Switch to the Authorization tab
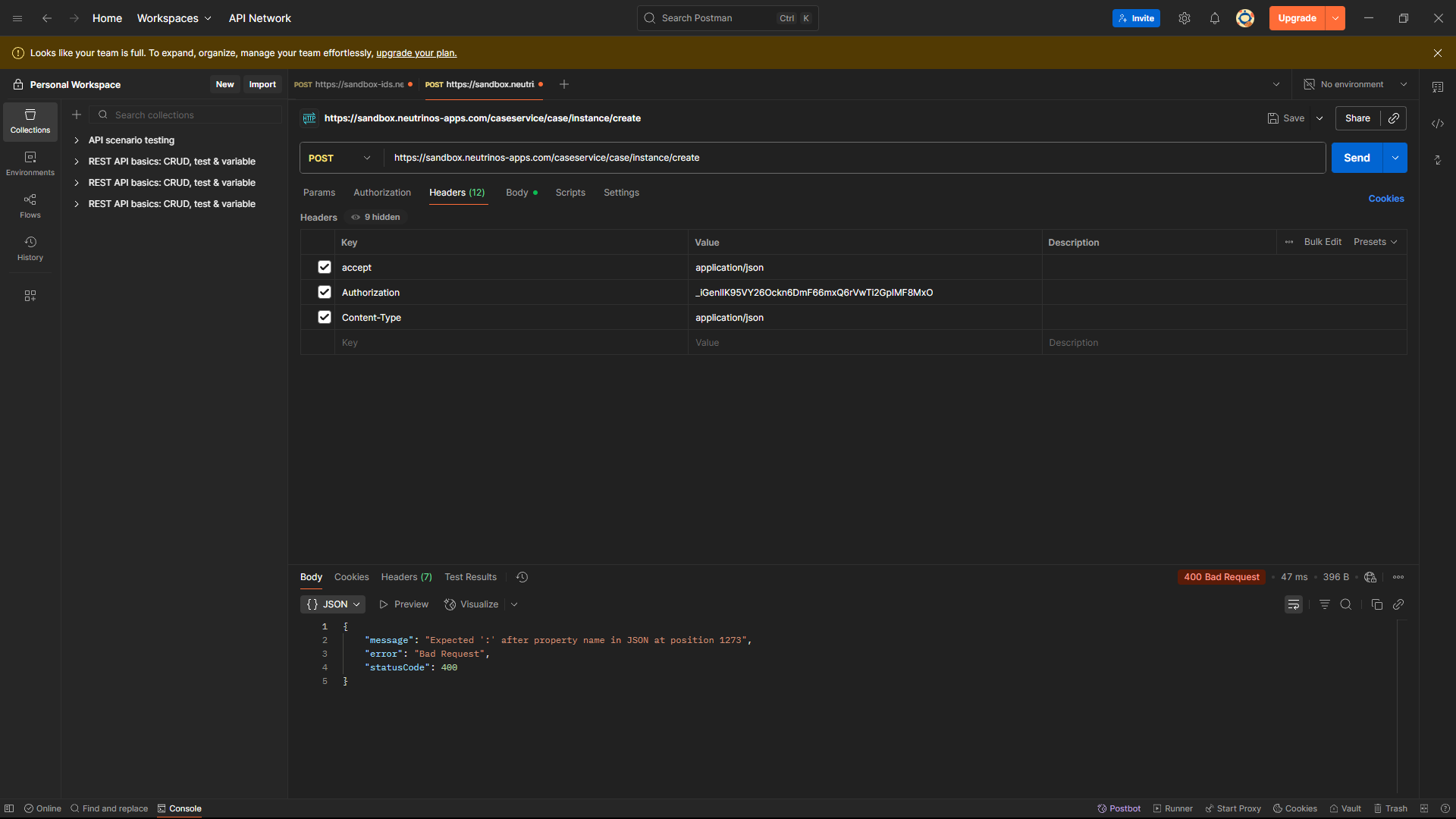This screenshot has width=1456, height=819. pos(382,193)
